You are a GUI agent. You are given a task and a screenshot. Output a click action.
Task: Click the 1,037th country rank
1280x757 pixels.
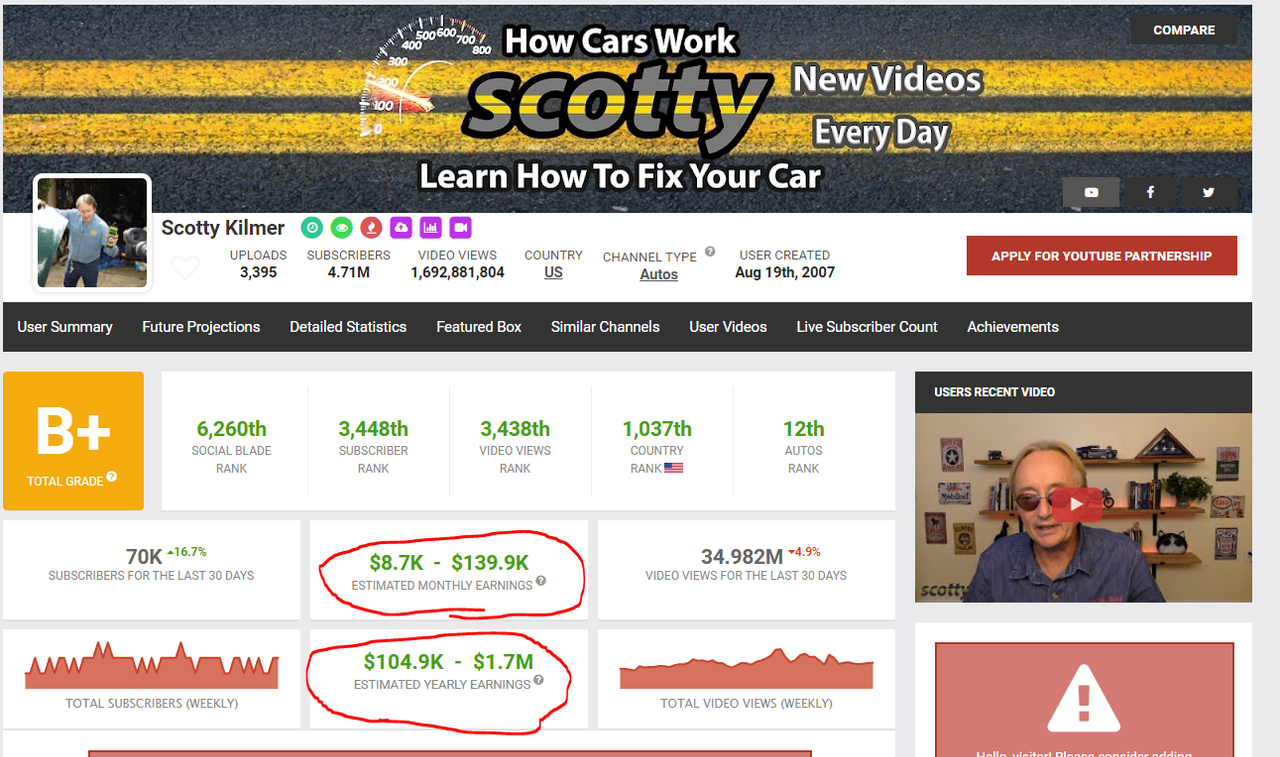click(x=657, y=429)
